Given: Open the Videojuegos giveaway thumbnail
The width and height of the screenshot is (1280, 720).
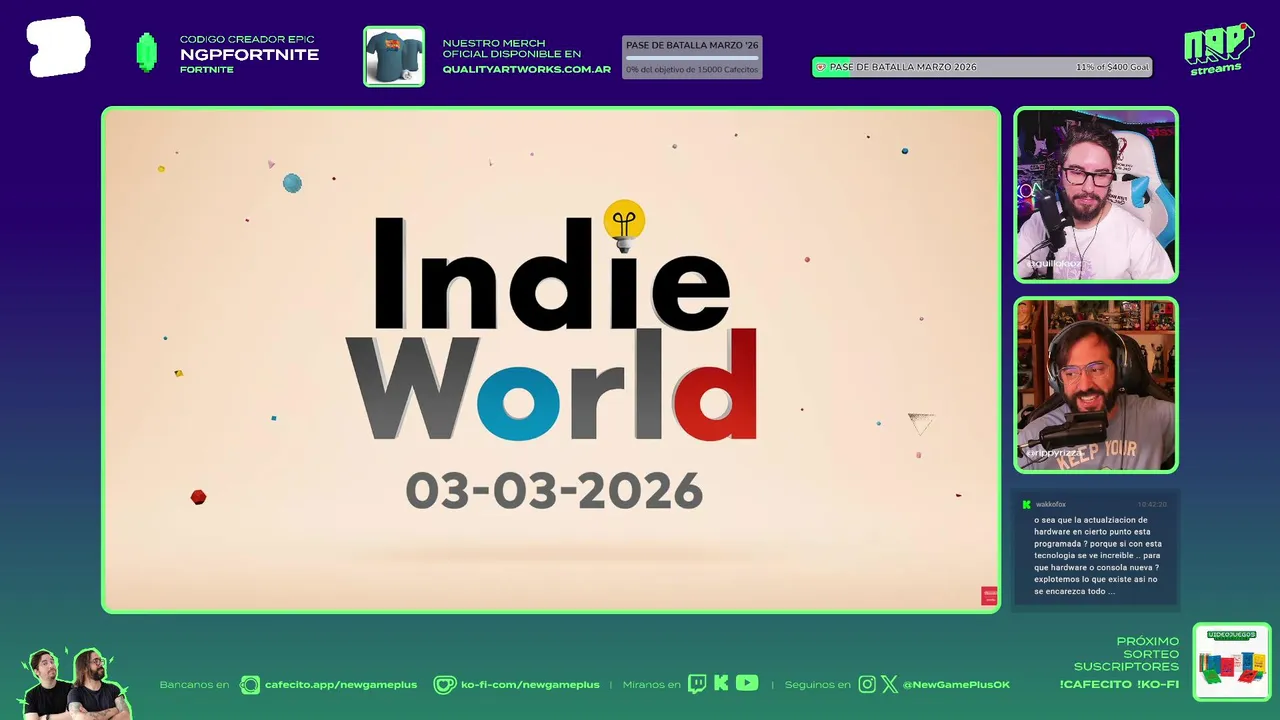Looking at the screenshot, I should point(1232,662).
